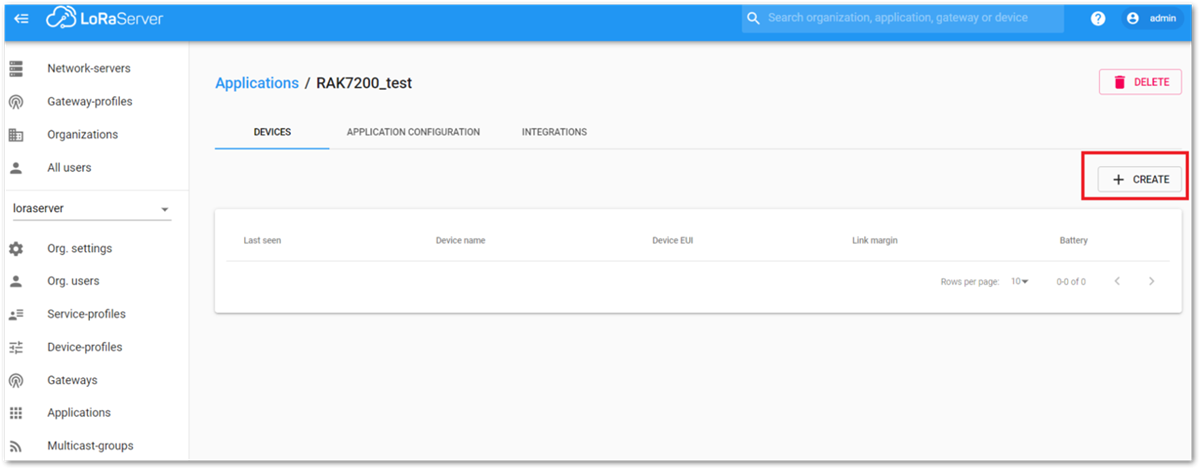Click the Service-profiles icon
The width and height of the screenshot is (1200, 469).
point(16,314)
